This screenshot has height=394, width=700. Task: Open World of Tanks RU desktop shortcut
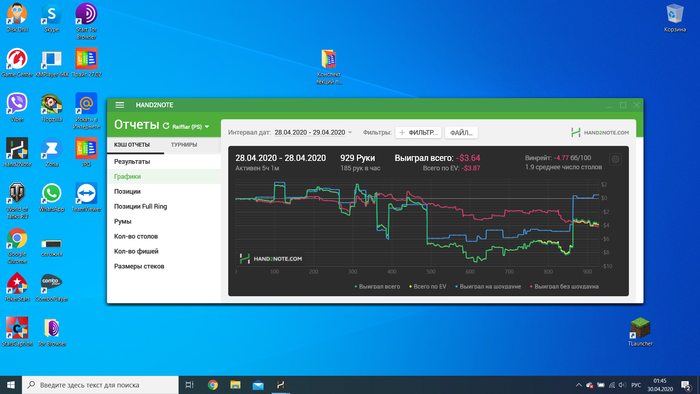(17, 200)
